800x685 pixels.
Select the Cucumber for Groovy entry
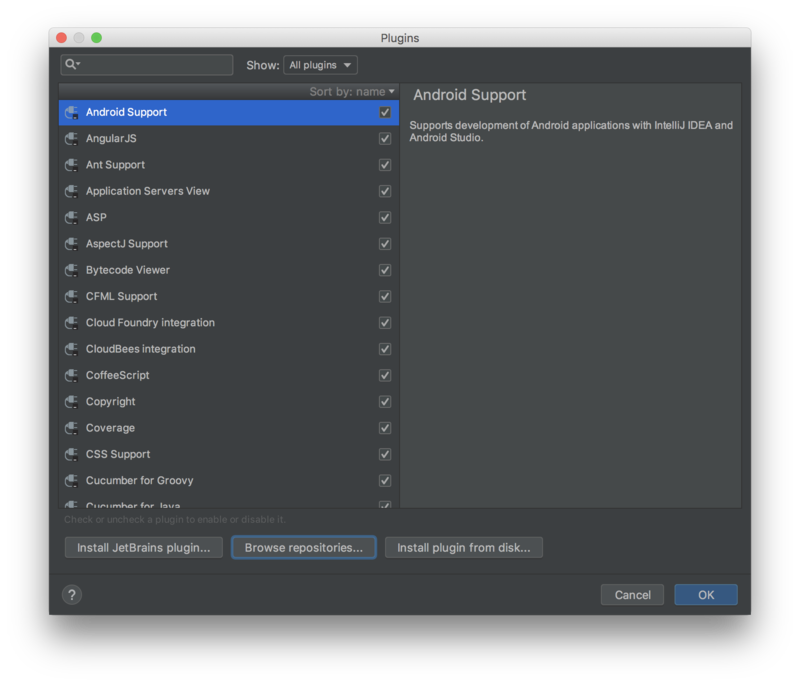click(139, 481)
